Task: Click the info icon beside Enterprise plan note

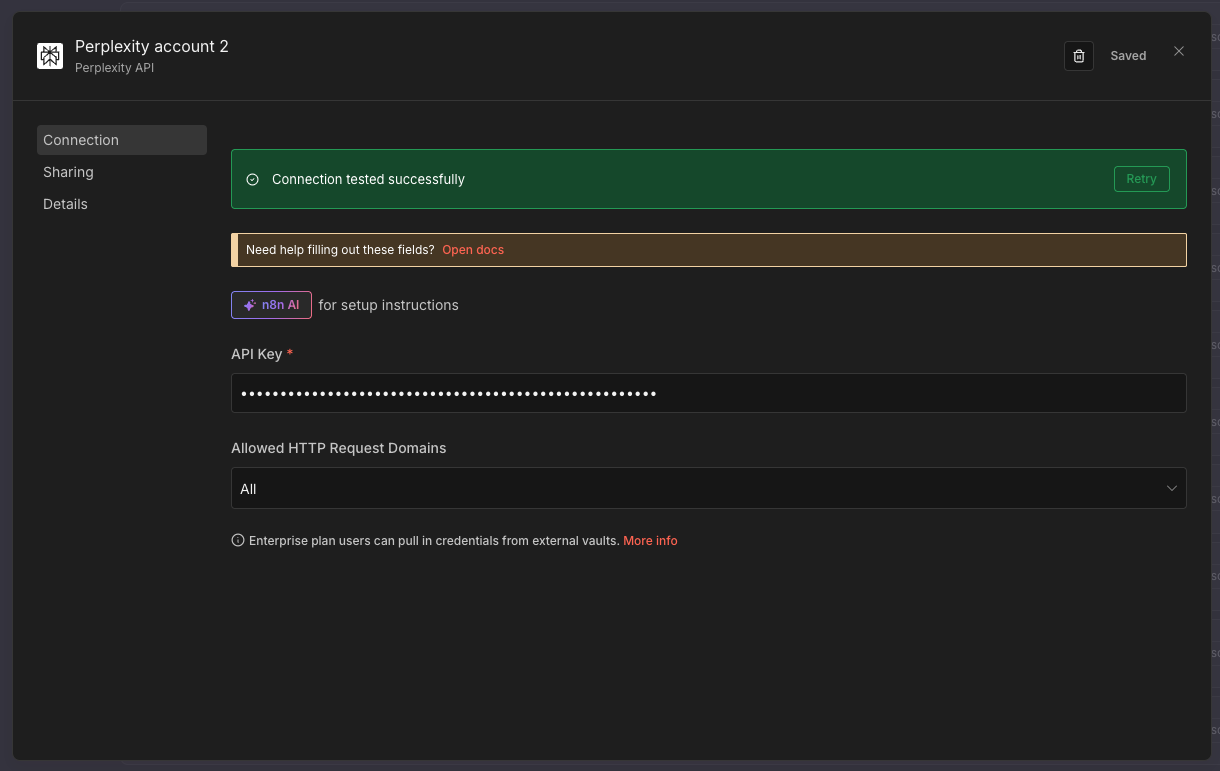Action: click(238, 541)
